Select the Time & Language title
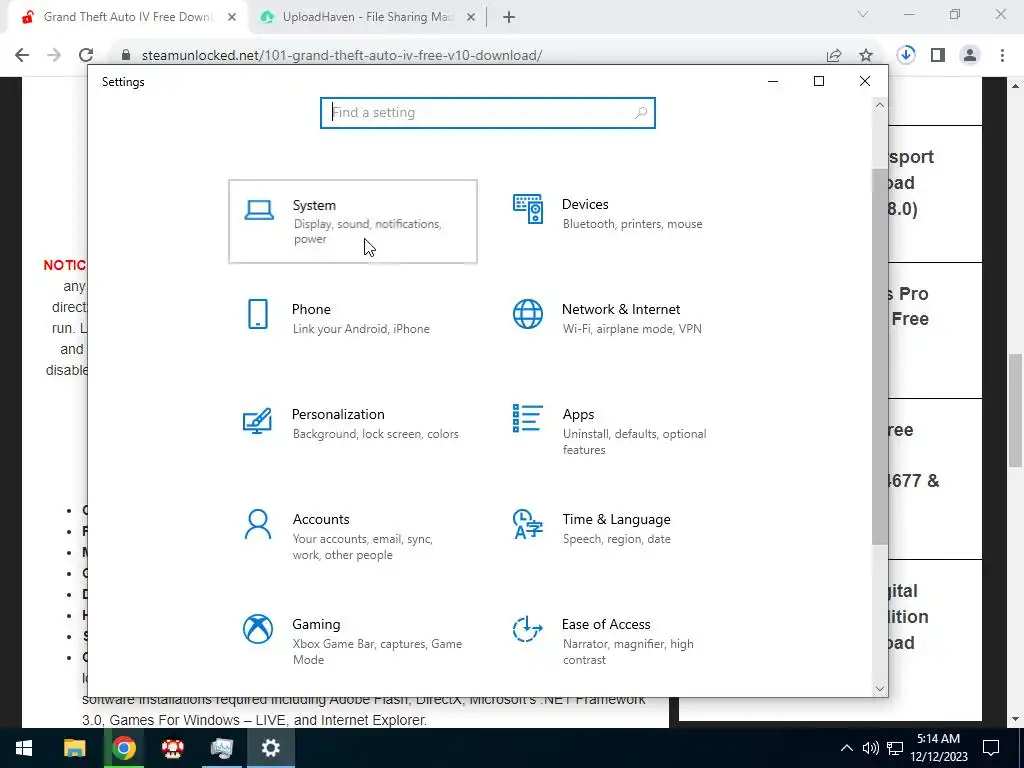The image size is (1024, 768). (616, 519)
